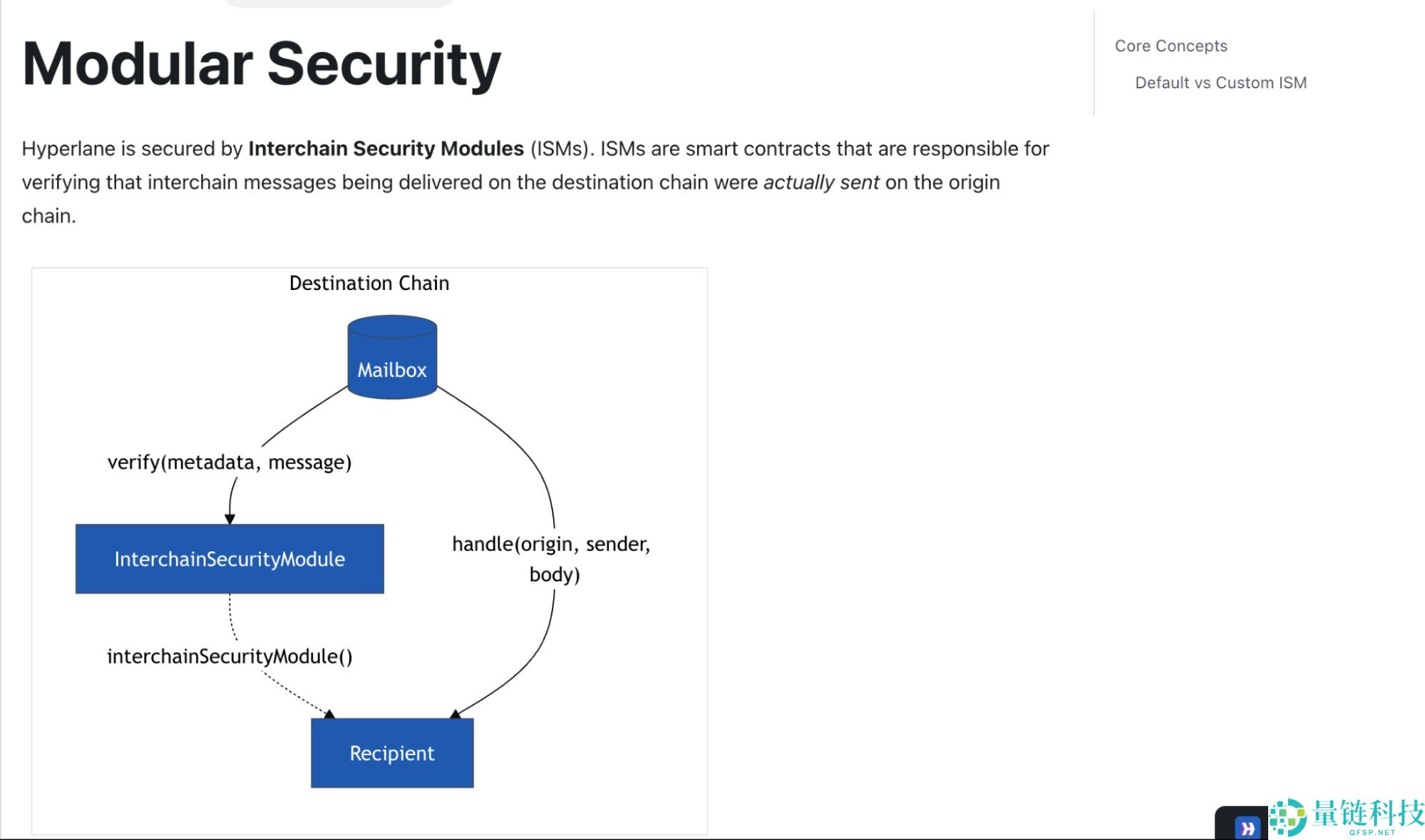Click the handle(origin, sender, body) label

(552, 559)
